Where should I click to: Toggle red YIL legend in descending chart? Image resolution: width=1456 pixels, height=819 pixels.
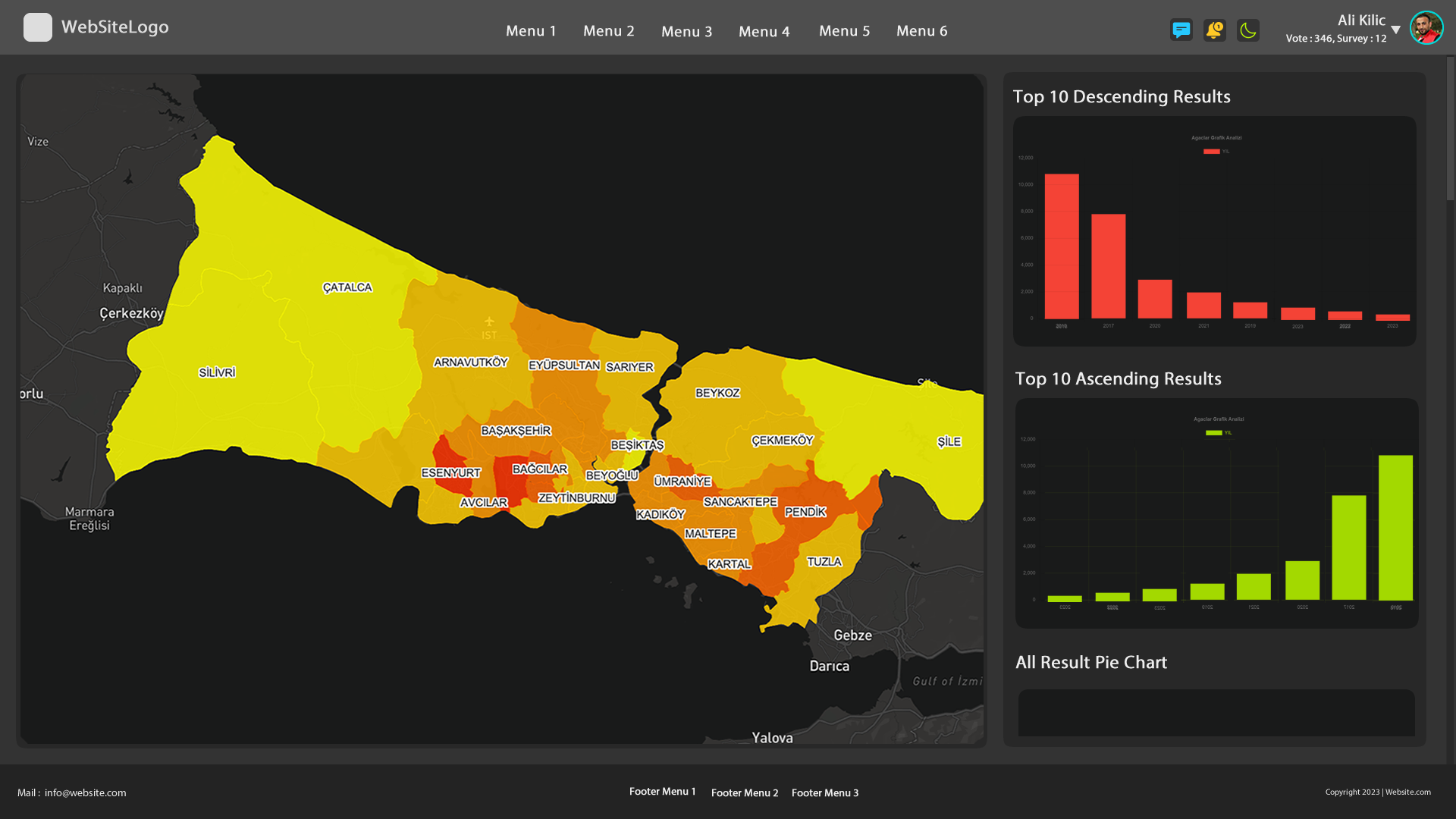1216,152
